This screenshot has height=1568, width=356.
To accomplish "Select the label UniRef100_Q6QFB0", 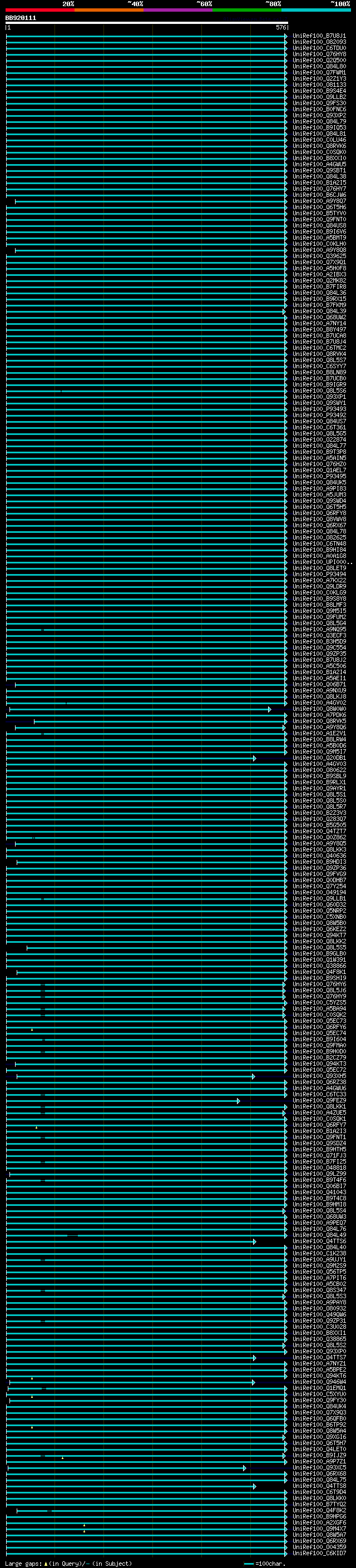I will coord(319,1418).
